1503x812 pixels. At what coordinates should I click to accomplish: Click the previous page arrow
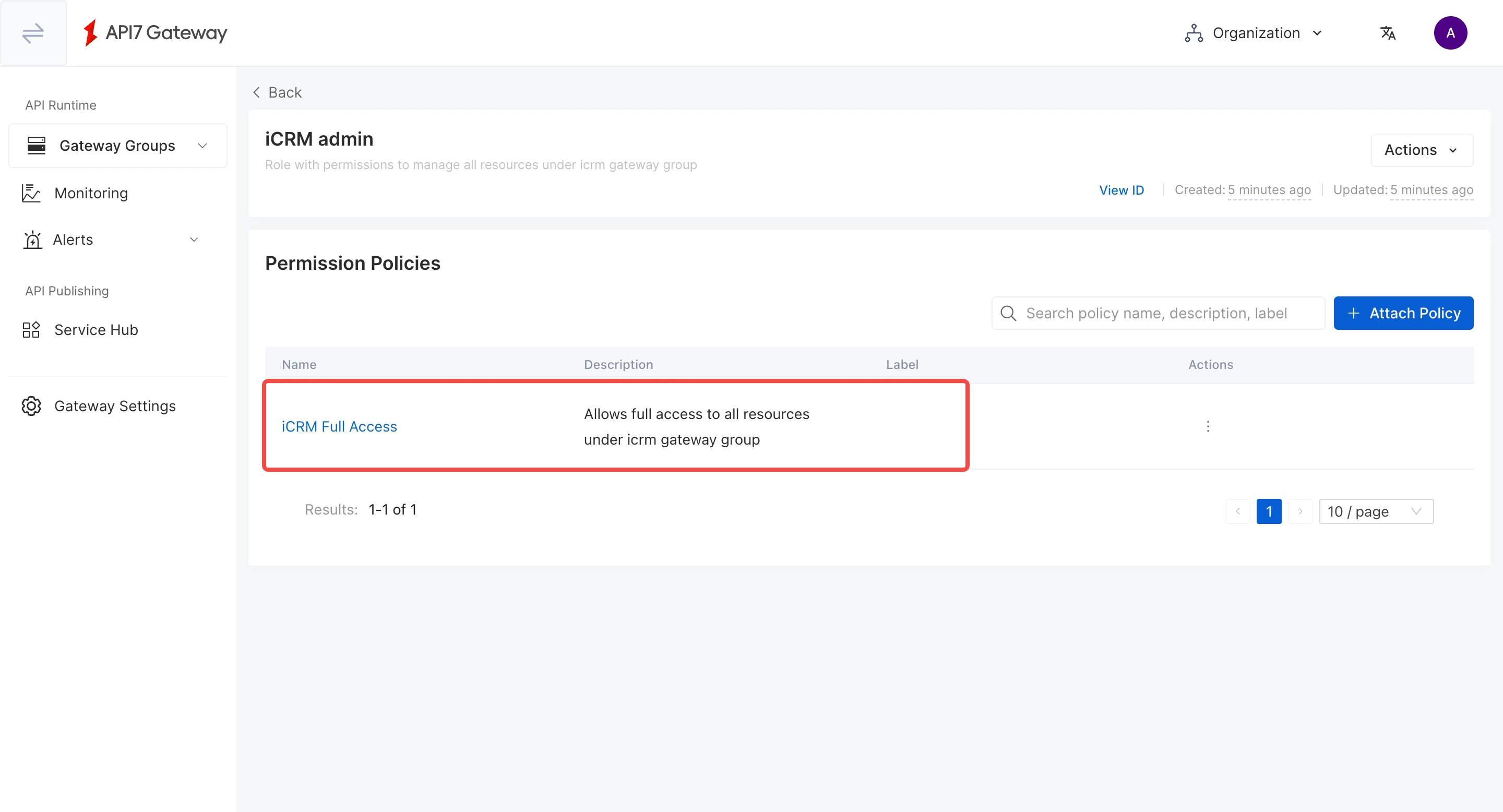[1237, 511]
